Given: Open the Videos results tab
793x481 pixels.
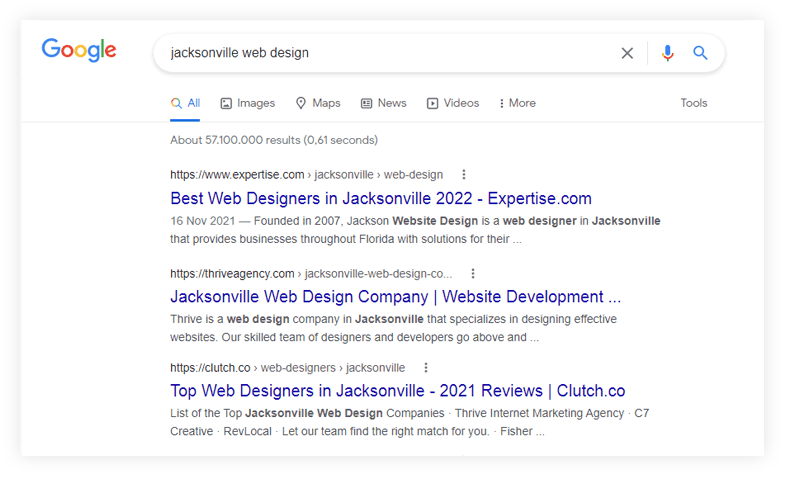Looking at the screenshot, I should (452, 103).
